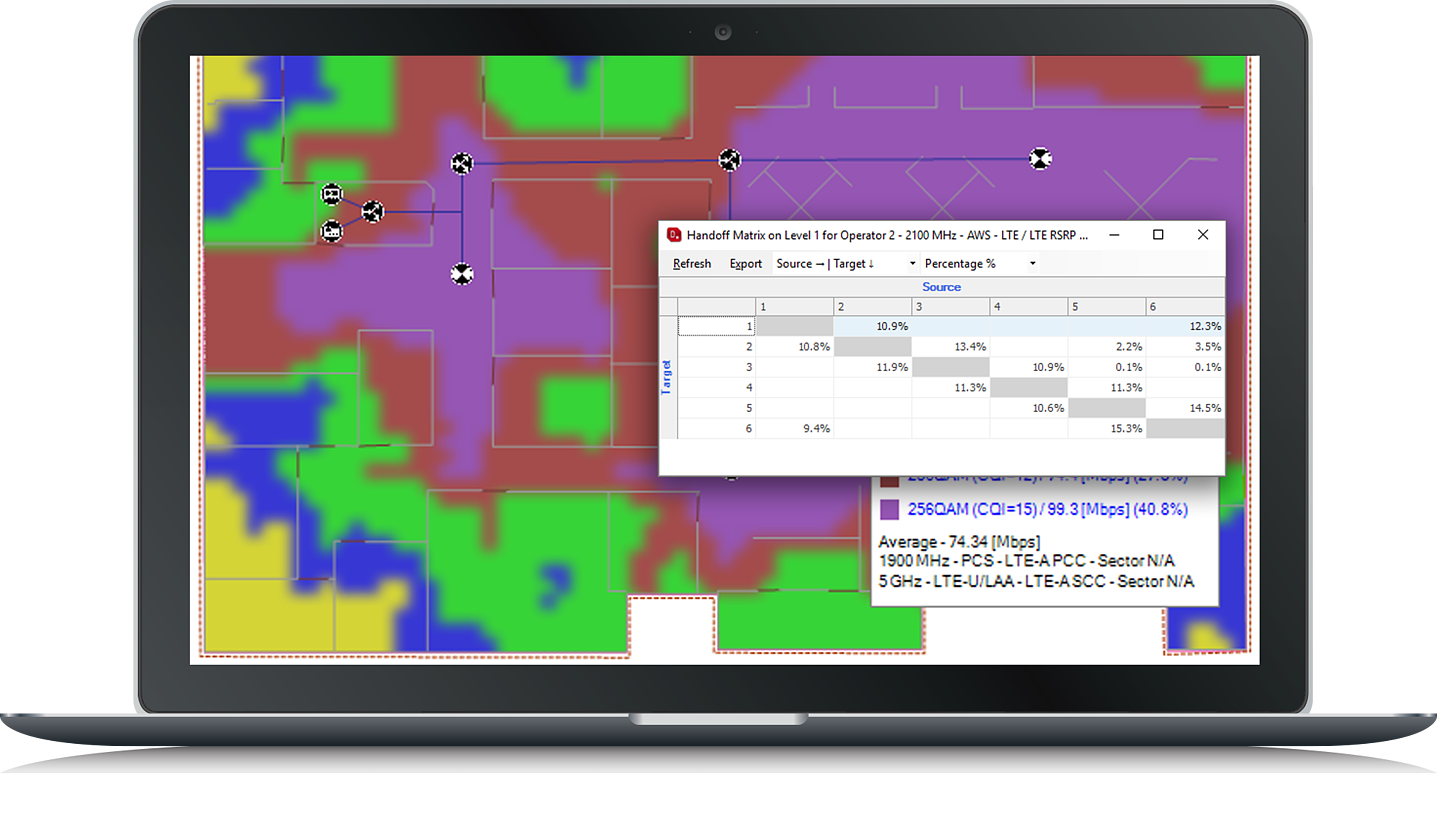Click the 10.8% cell in the matrix
Viewport: 1437px width, 823px height.
[x=794, y=346]
